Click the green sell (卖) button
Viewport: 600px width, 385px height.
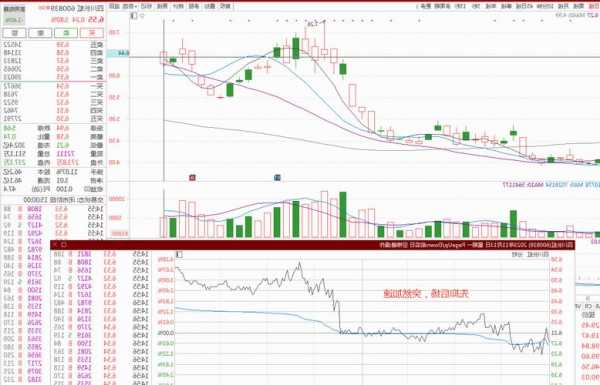tap(66, 33)
